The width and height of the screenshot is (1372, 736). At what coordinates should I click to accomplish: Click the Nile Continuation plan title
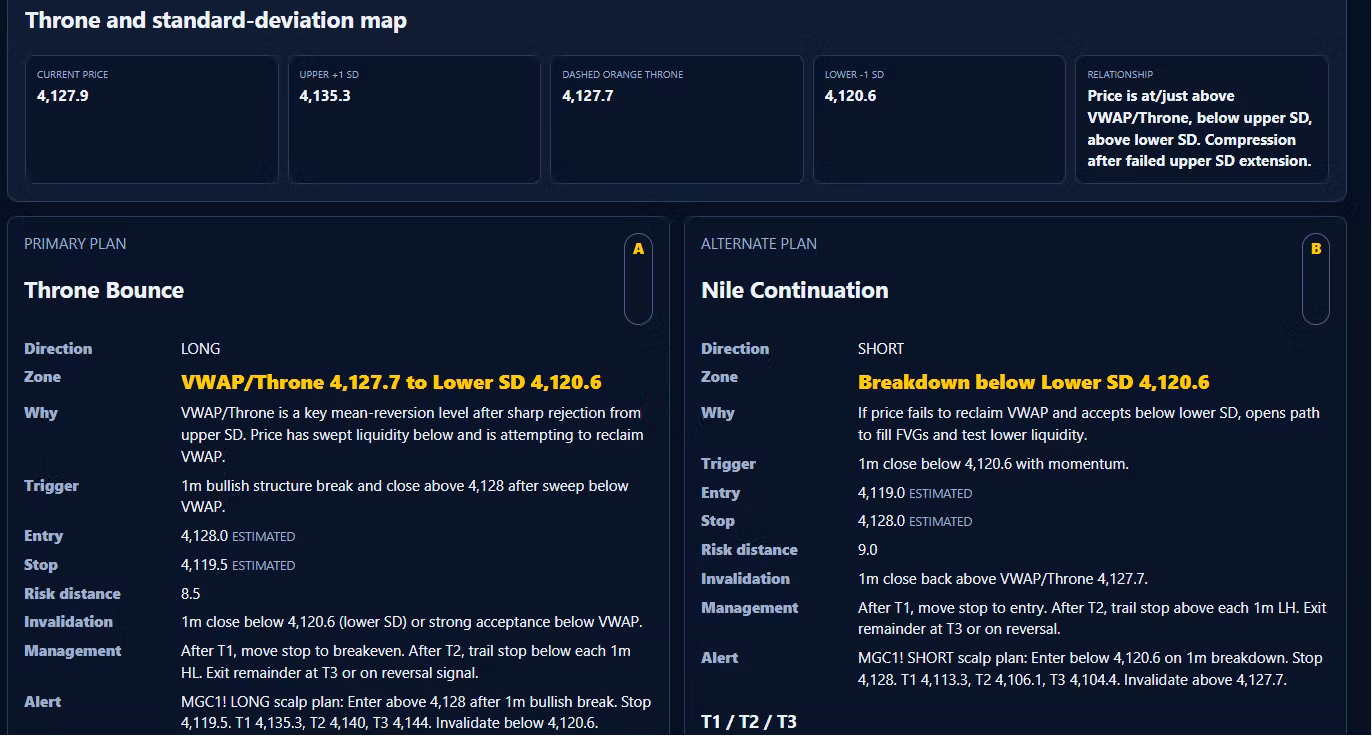[x=795, y=290]
